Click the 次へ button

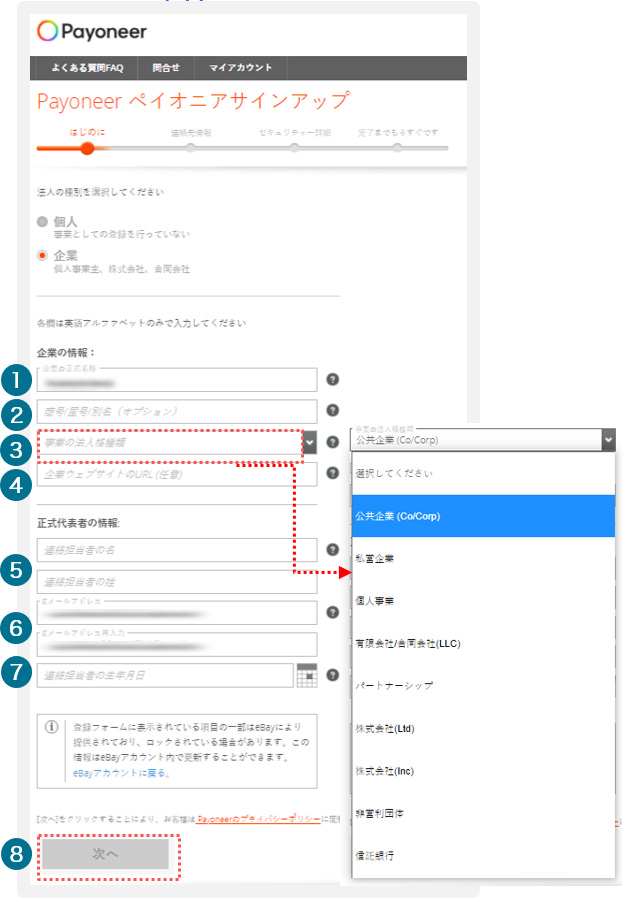105,854
